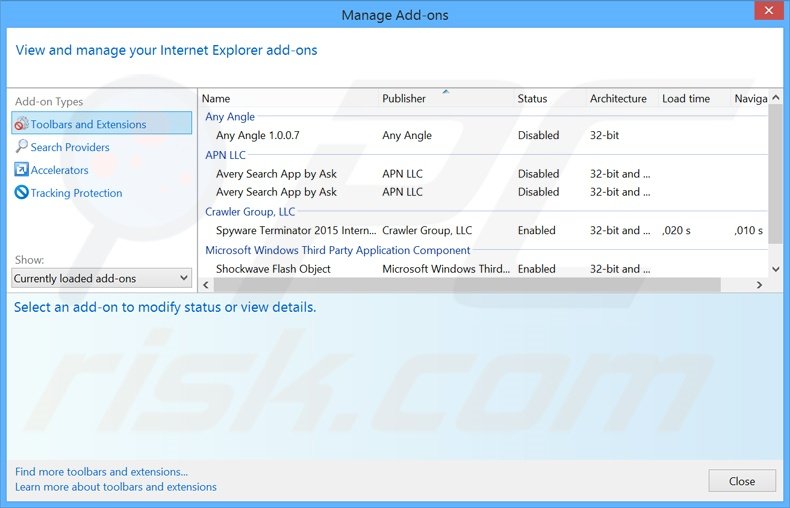Image resolution: width=790 pixels, height=508 pixels.
Task: Open Find more toolbars and extensions link
Action: click(101, 472)
